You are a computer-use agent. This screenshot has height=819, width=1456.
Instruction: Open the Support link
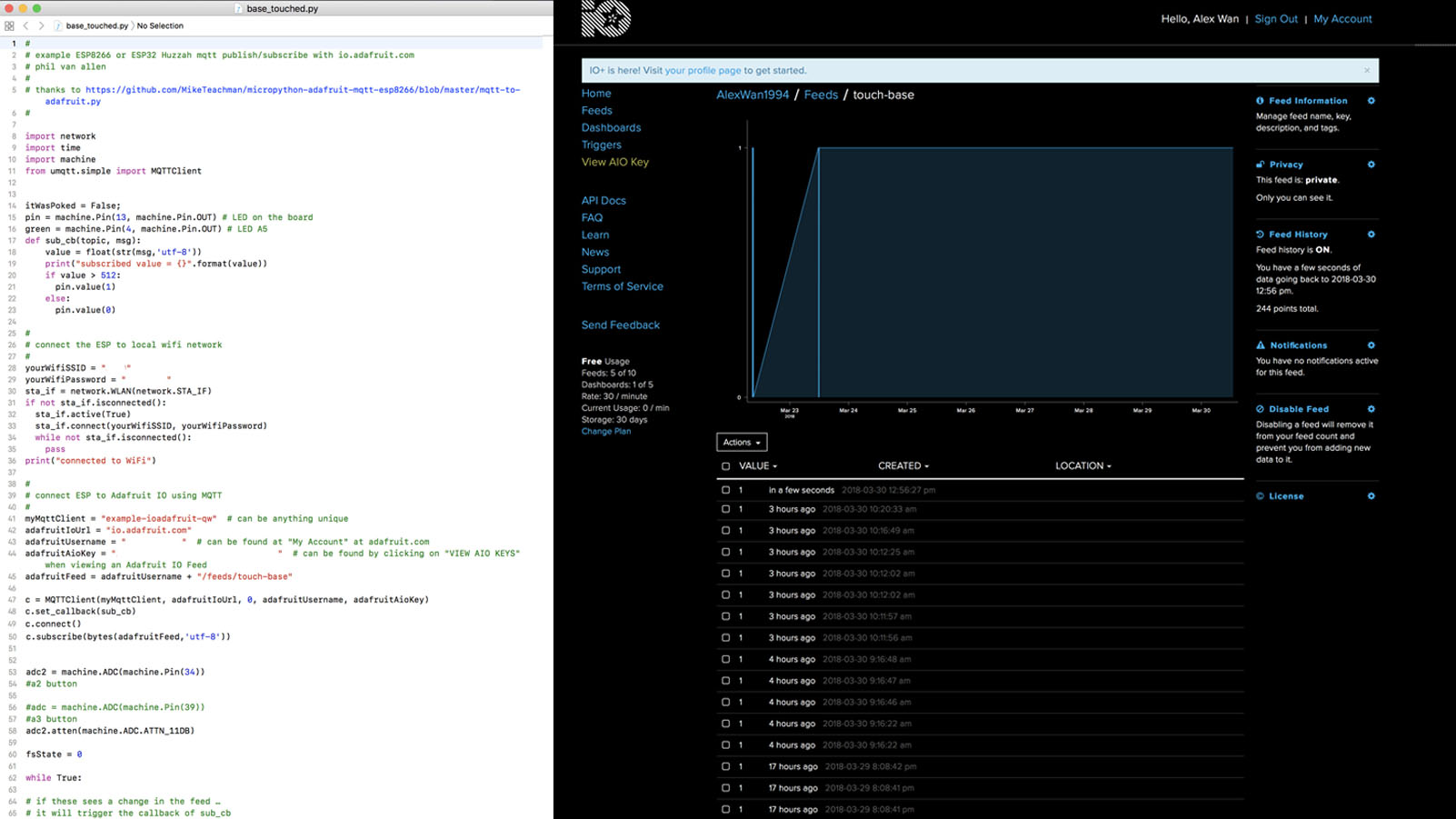(601, 270)
